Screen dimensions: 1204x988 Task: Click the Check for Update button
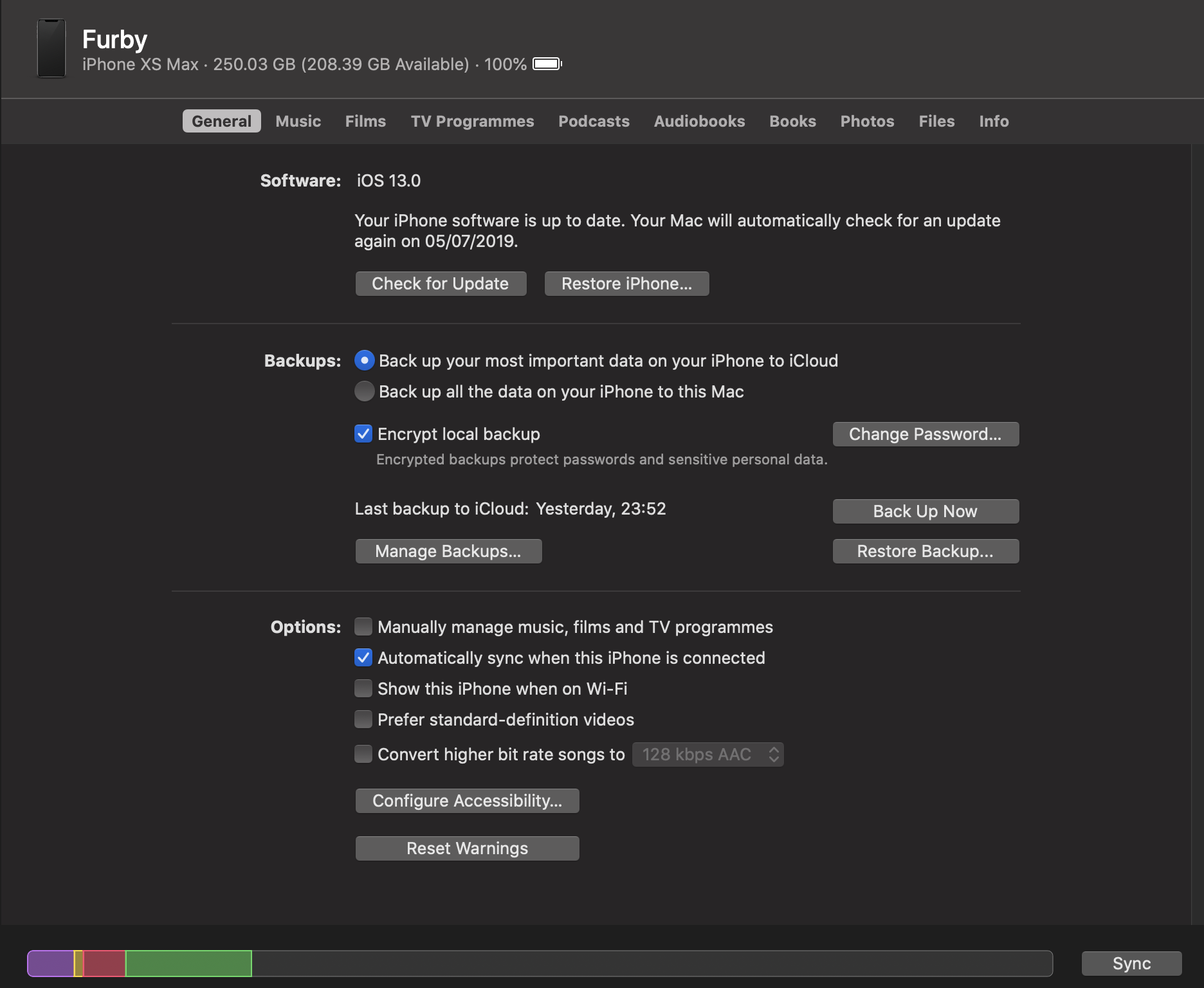point(441,284)
